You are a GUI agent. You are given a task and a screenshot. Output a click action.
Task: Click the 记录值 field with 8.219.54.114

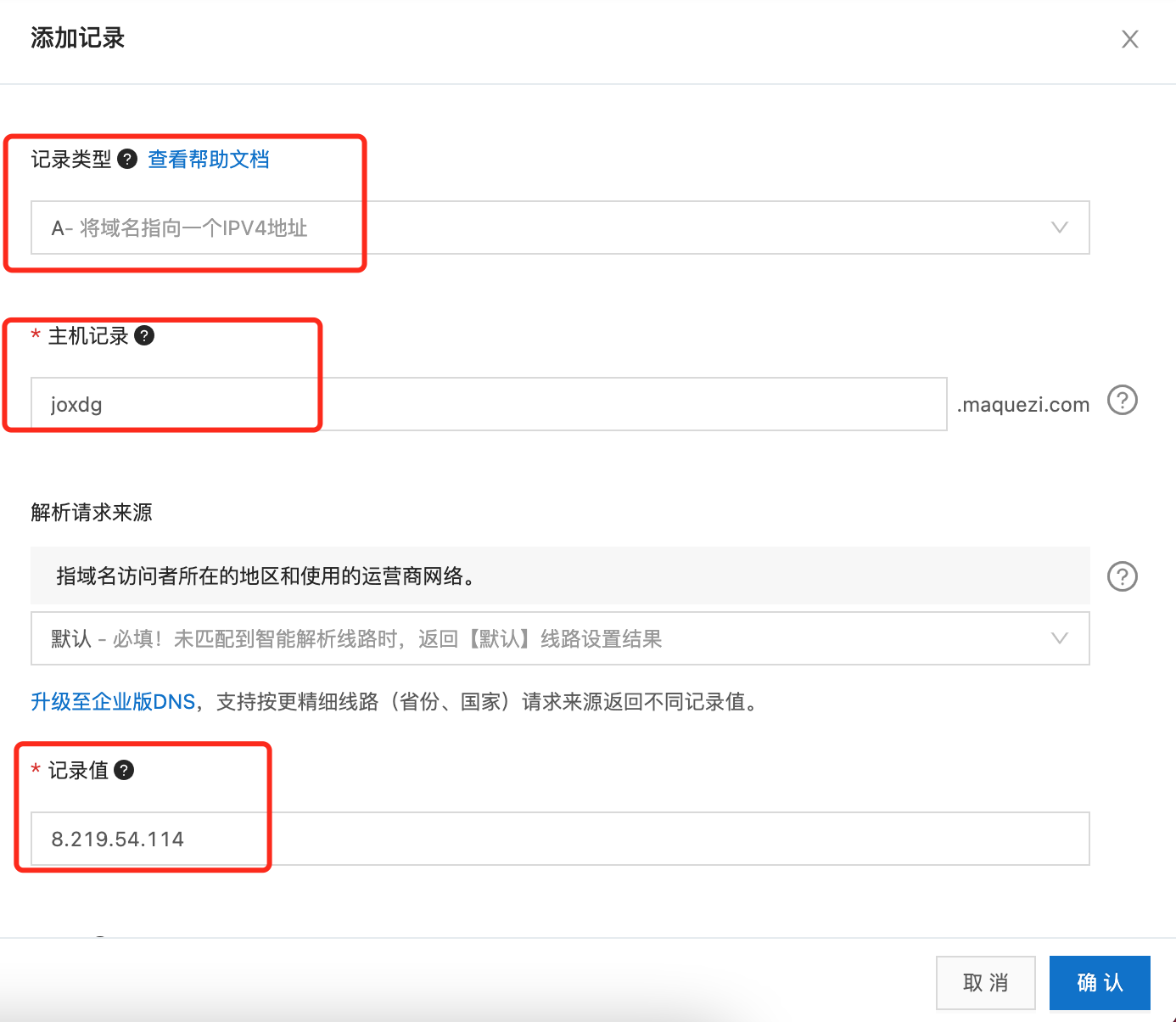pos(560,839)
